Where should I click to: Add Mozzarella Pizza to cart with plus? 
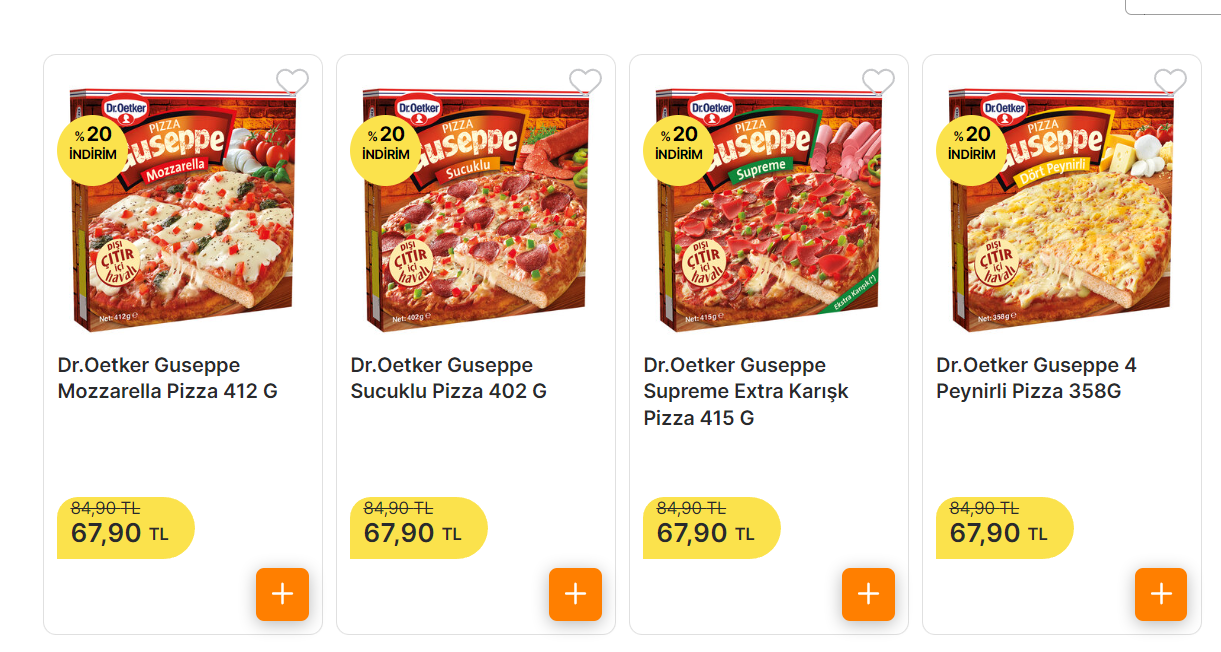click(x=282, y=594)
